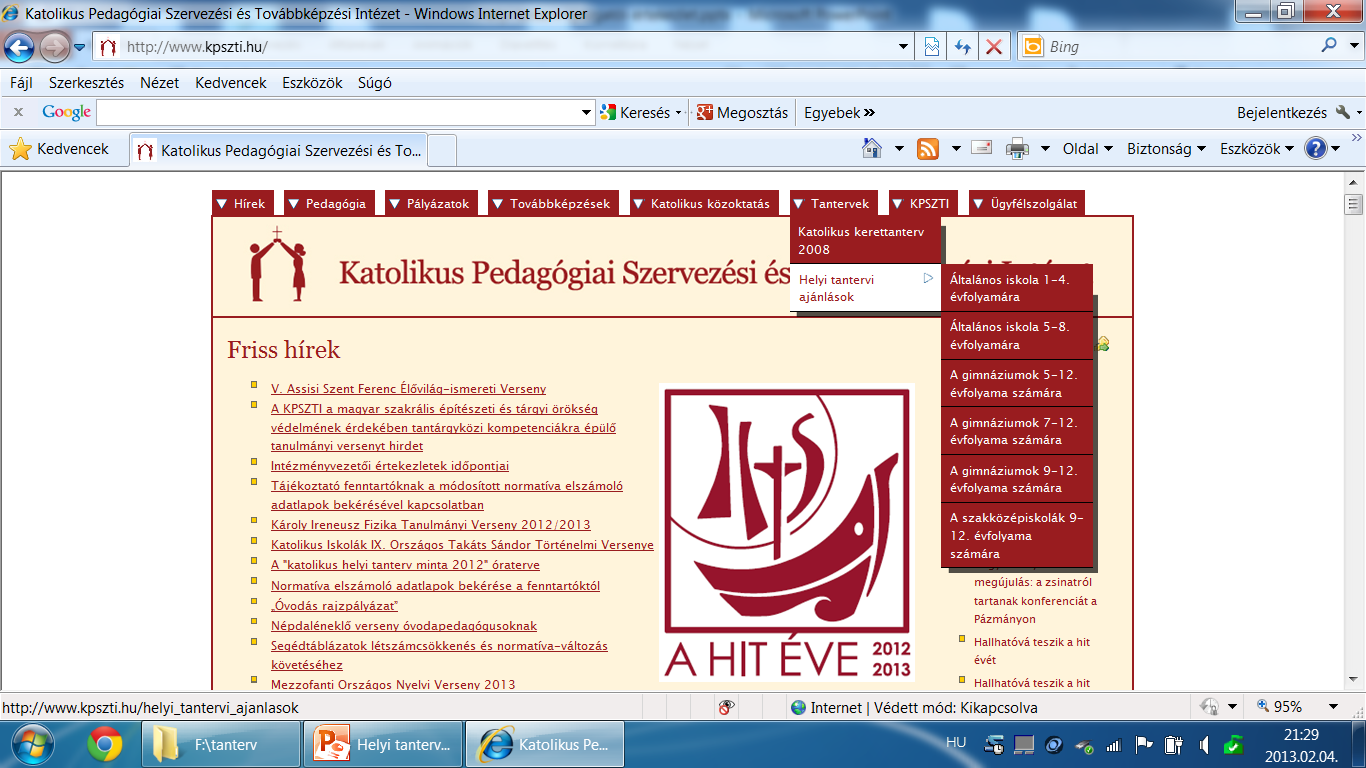The image size is (1366, 768).
Task: Open the Pályázatok site menu
Action: [x=431, y=203]
